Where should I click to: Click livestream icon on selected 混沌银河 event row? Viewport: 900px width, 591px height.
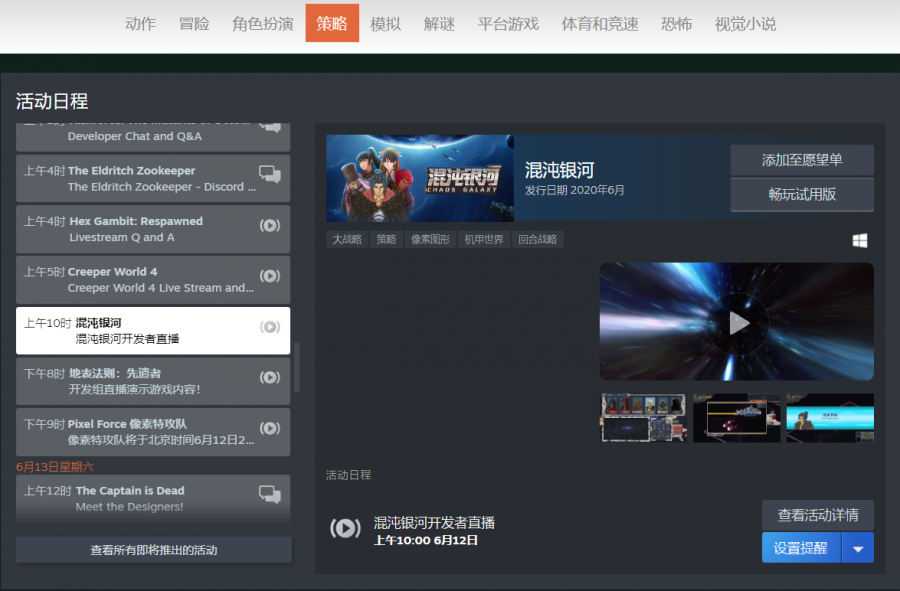270,327
